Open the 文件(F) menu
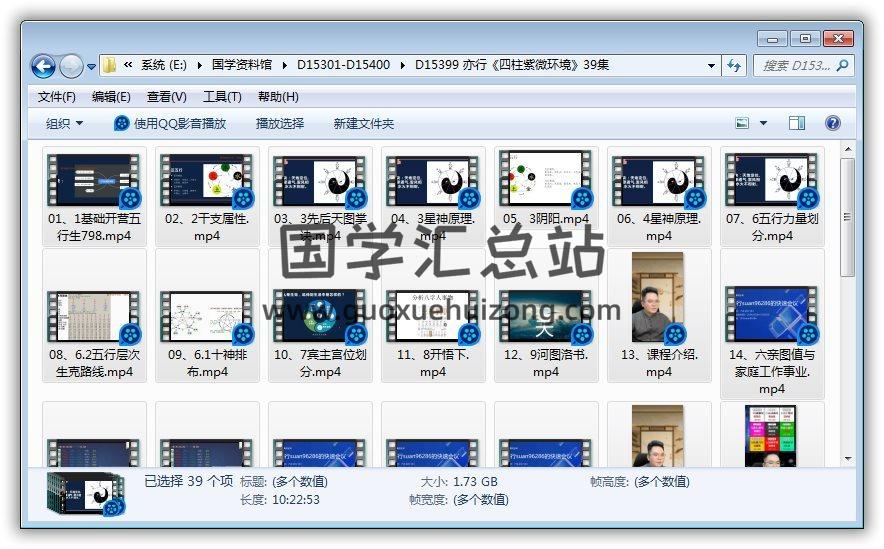This screenshot has height=549, width=884. (56, 97)
